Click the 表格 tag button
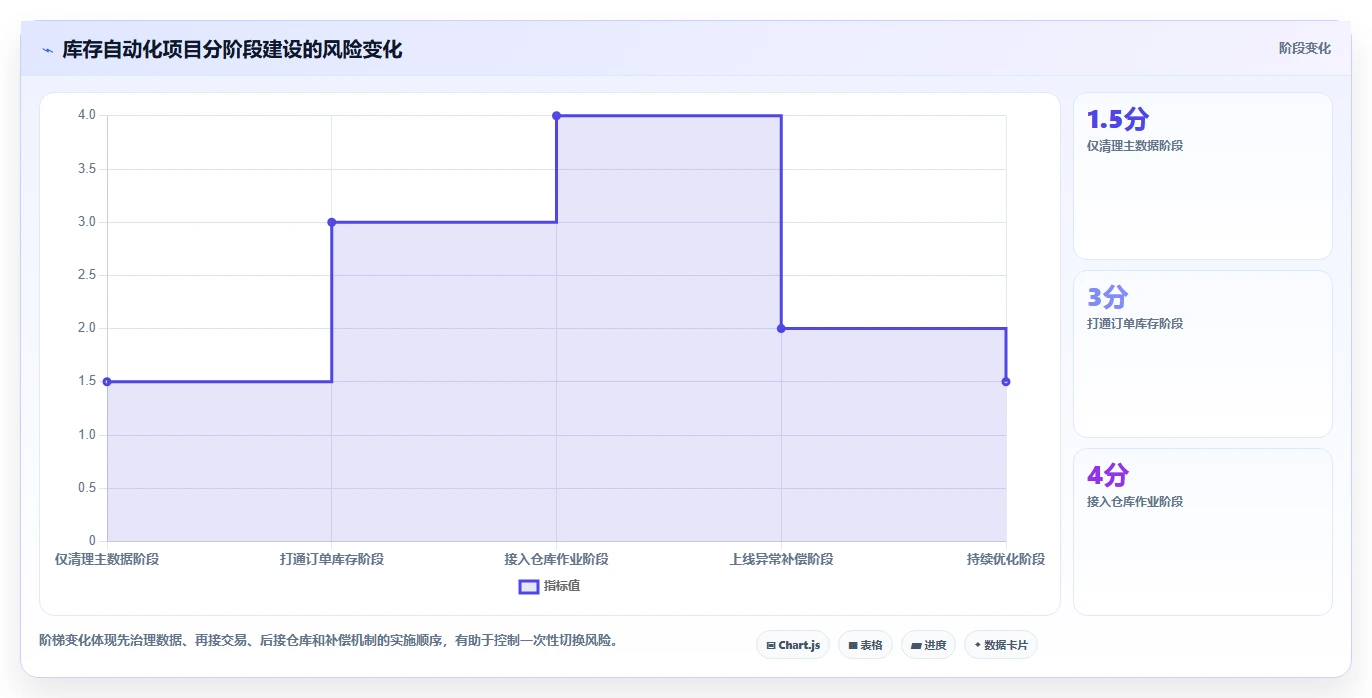 click(865, 645)
